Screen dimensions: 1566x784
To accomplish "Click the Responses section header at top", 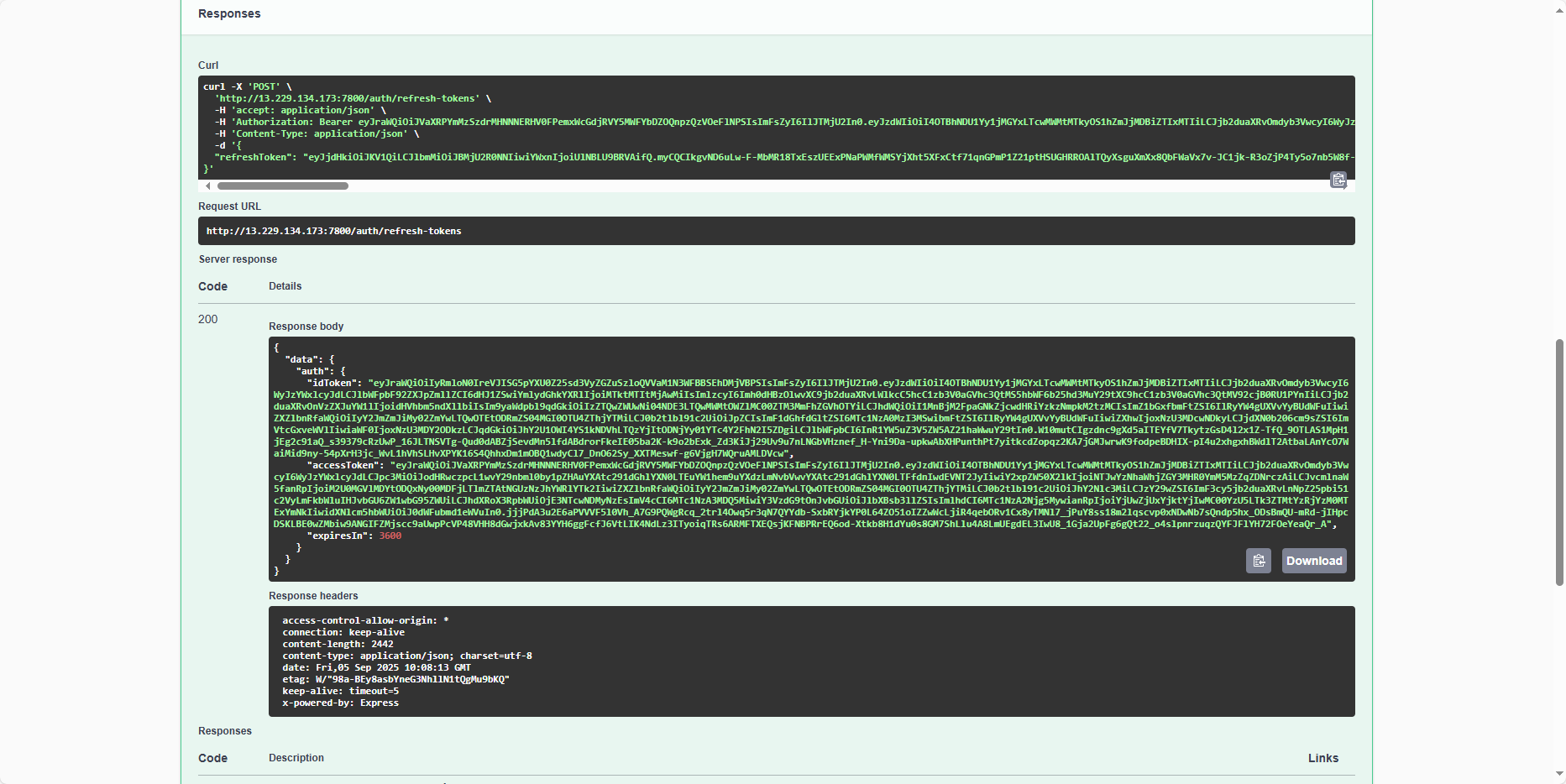I will tap(229, 13).
